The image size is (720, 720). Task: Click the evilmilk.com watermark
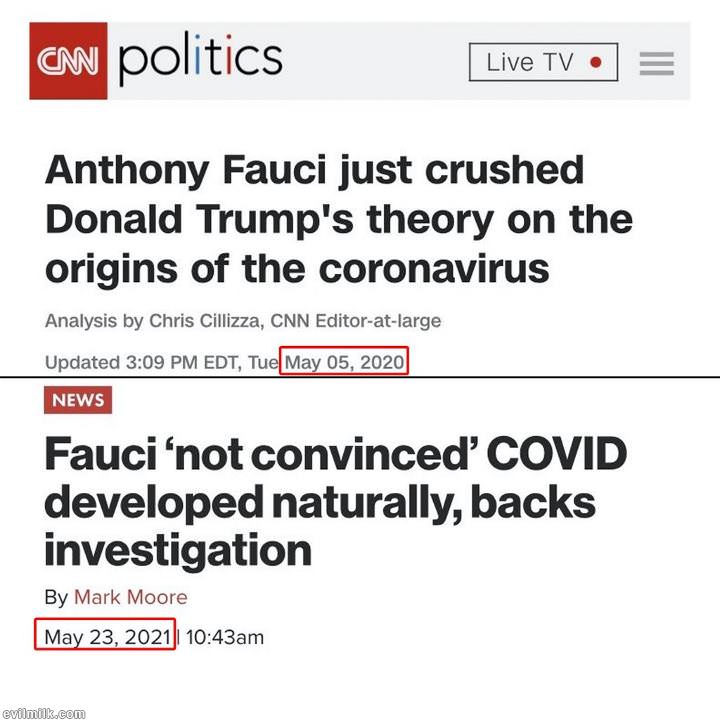coord(45,713)
